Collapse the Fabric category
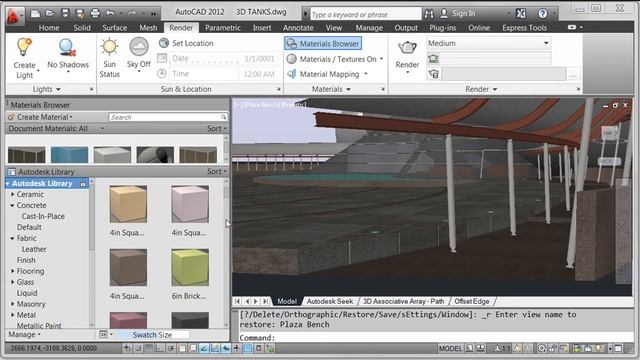640x360 pixels. click(x=13, y=238)
